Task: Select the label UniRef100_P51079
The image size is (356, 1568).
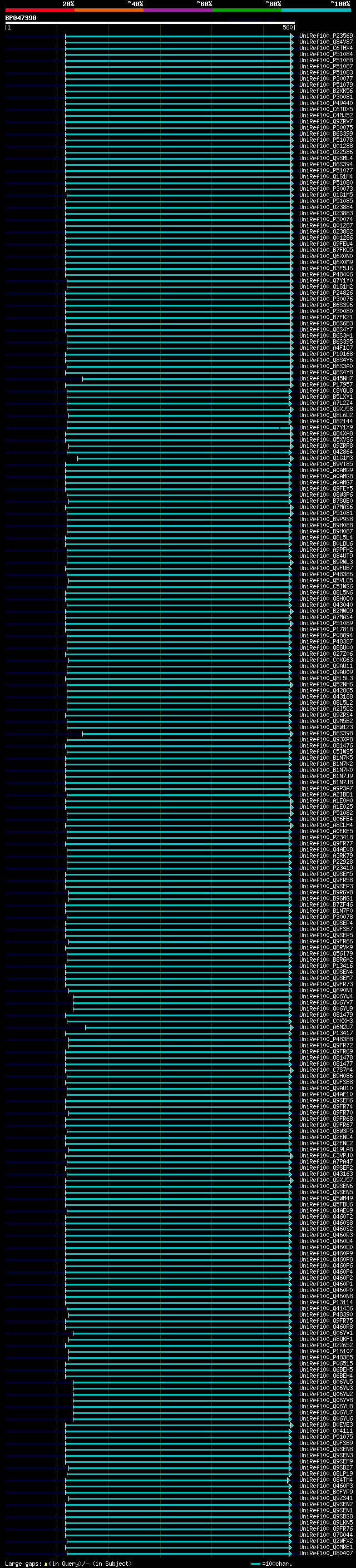Action: 326,85
